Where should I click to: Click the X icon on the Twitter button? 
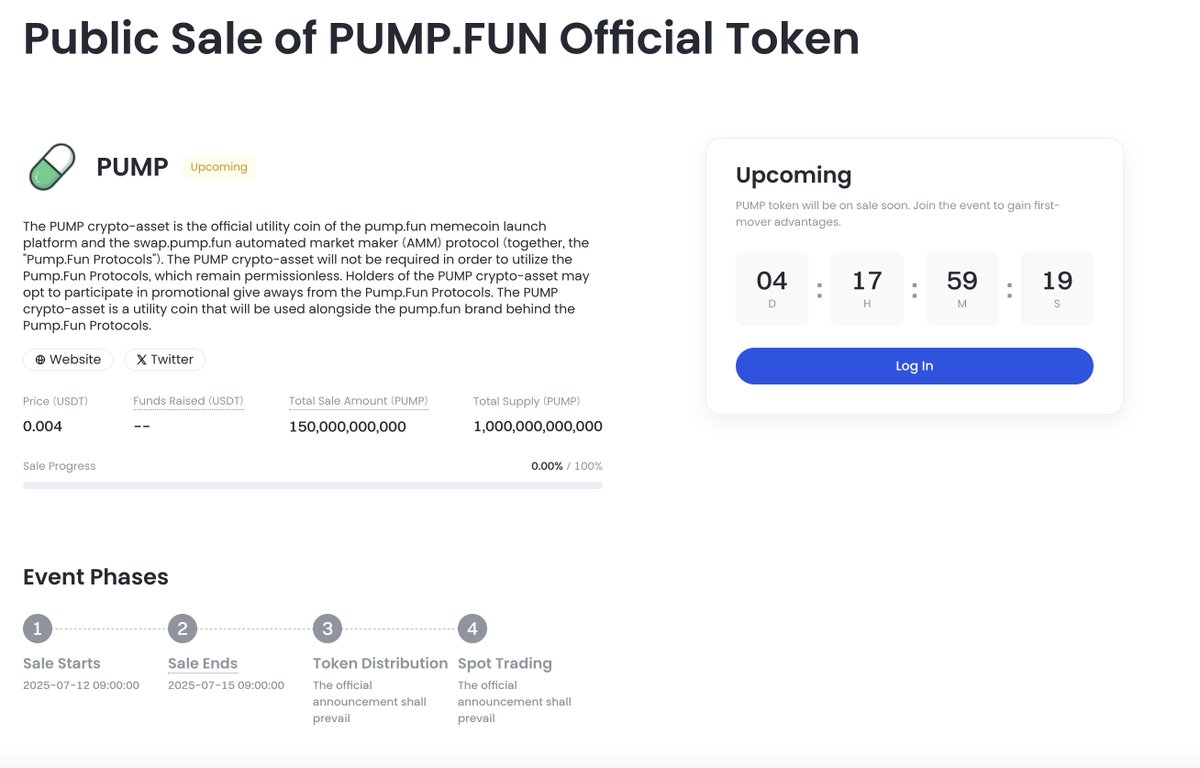(x=141, y=359)
